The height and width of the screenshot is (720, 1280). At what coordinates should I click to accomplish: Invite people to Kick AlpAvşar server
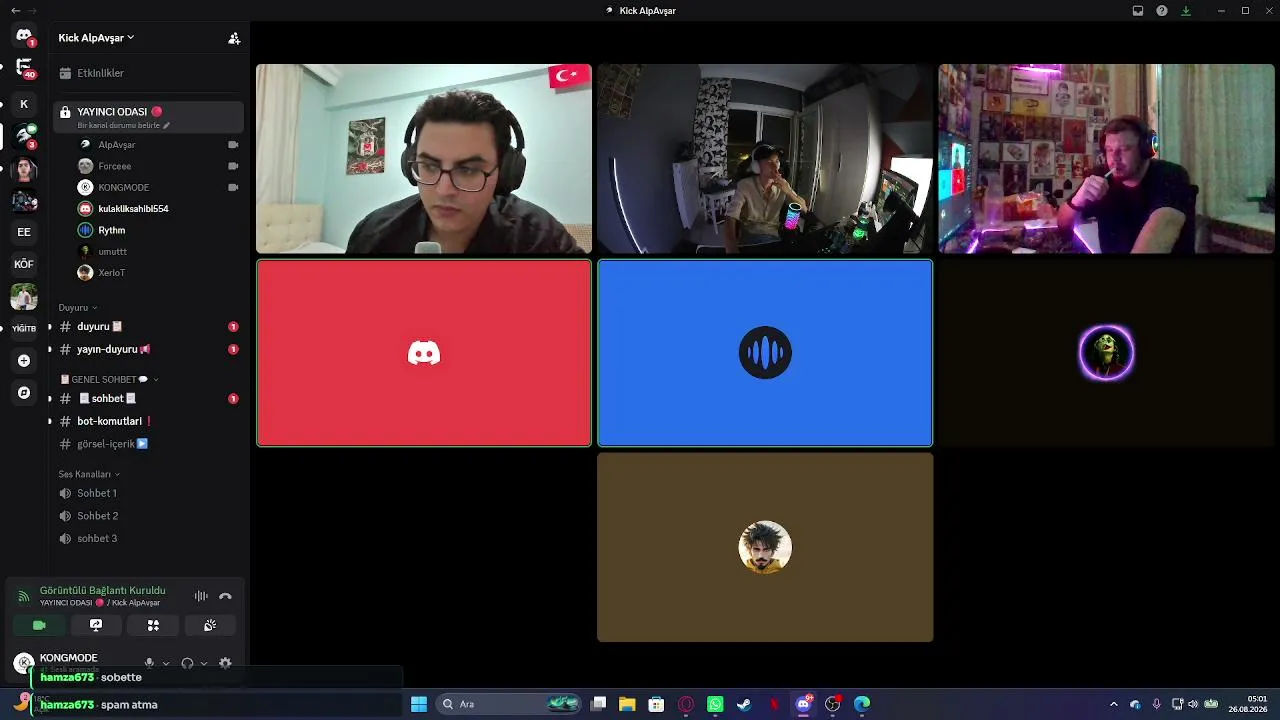point(234,38)
